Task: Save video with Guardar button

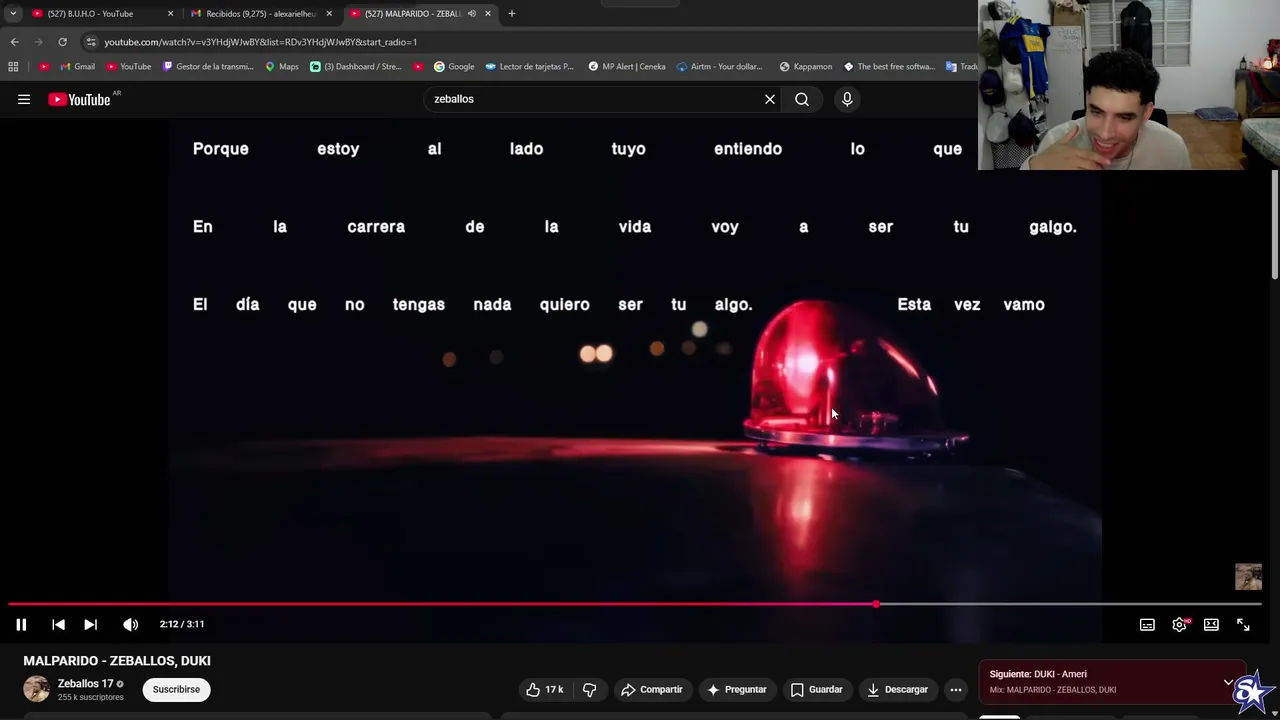Action: [817, 689]
